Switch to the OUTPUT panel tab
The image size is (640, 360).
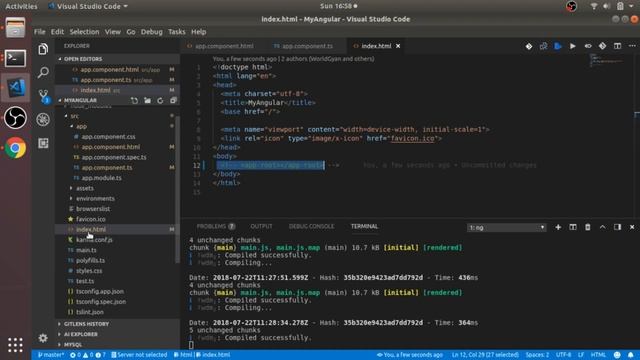point(261,227)
